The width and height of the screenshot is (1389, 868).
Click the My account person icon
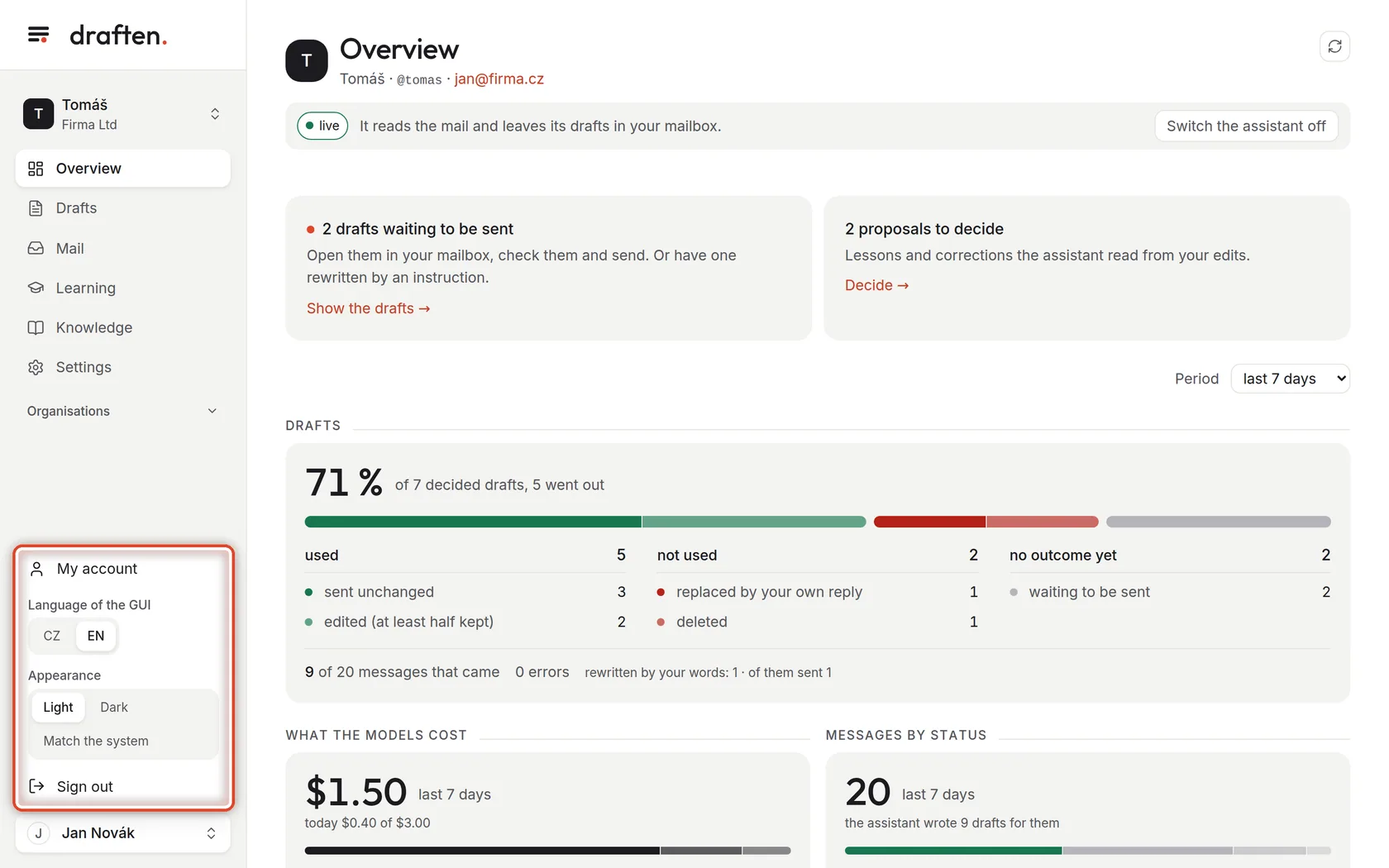[x=36, y=569]
